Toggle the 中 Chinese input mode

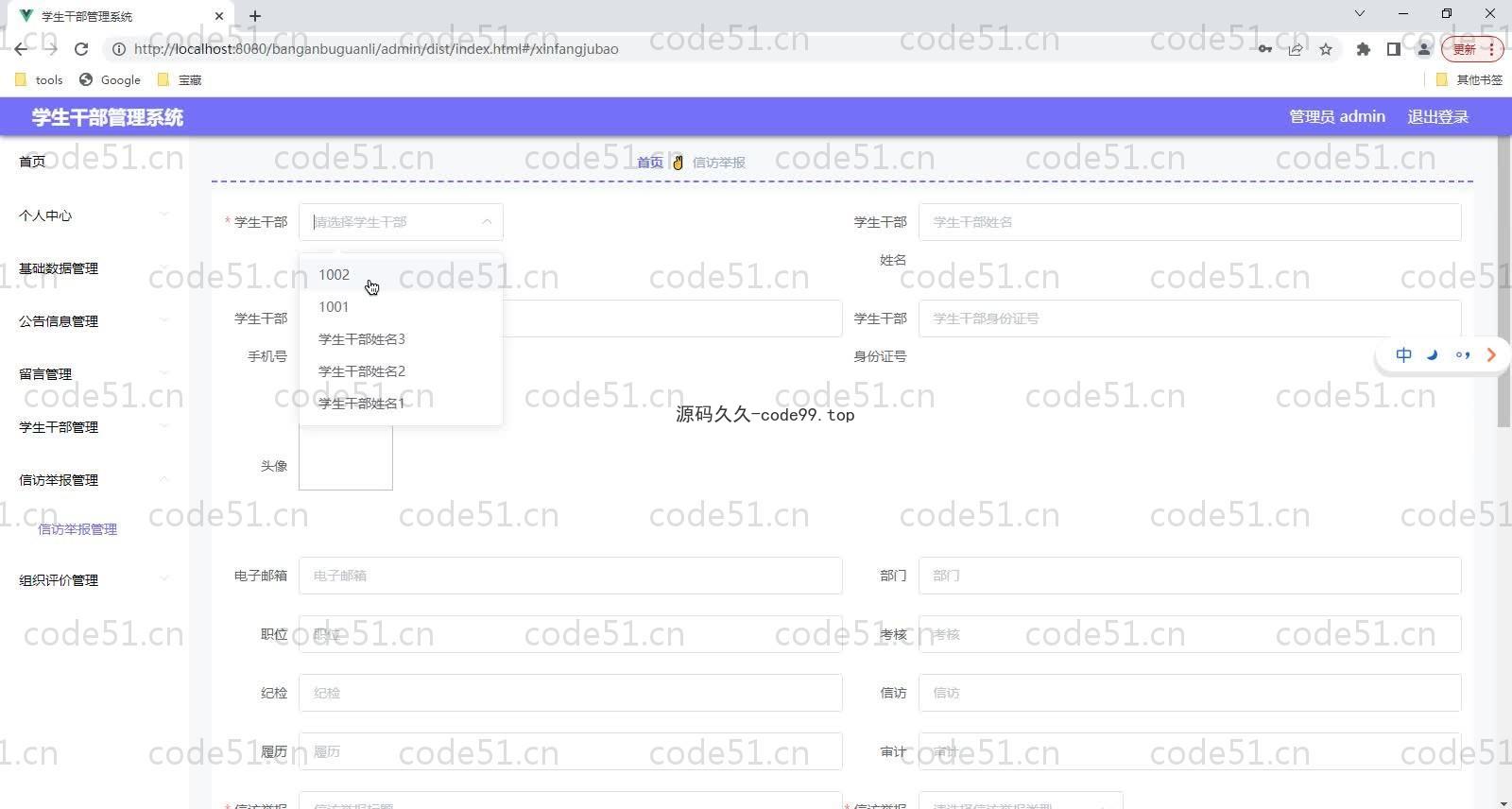1403,355
